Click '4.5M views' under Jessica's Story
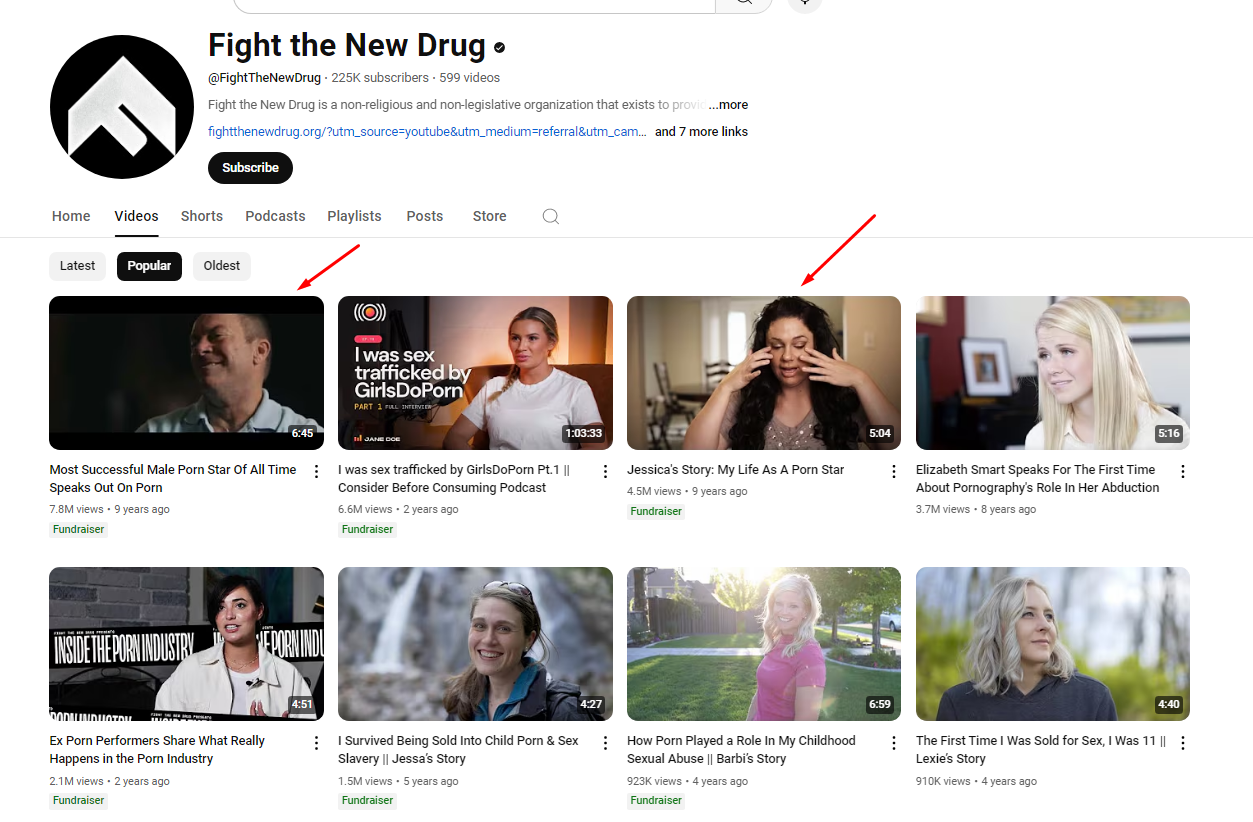This screenshot has width=1253, height=822. coord(654,491)
